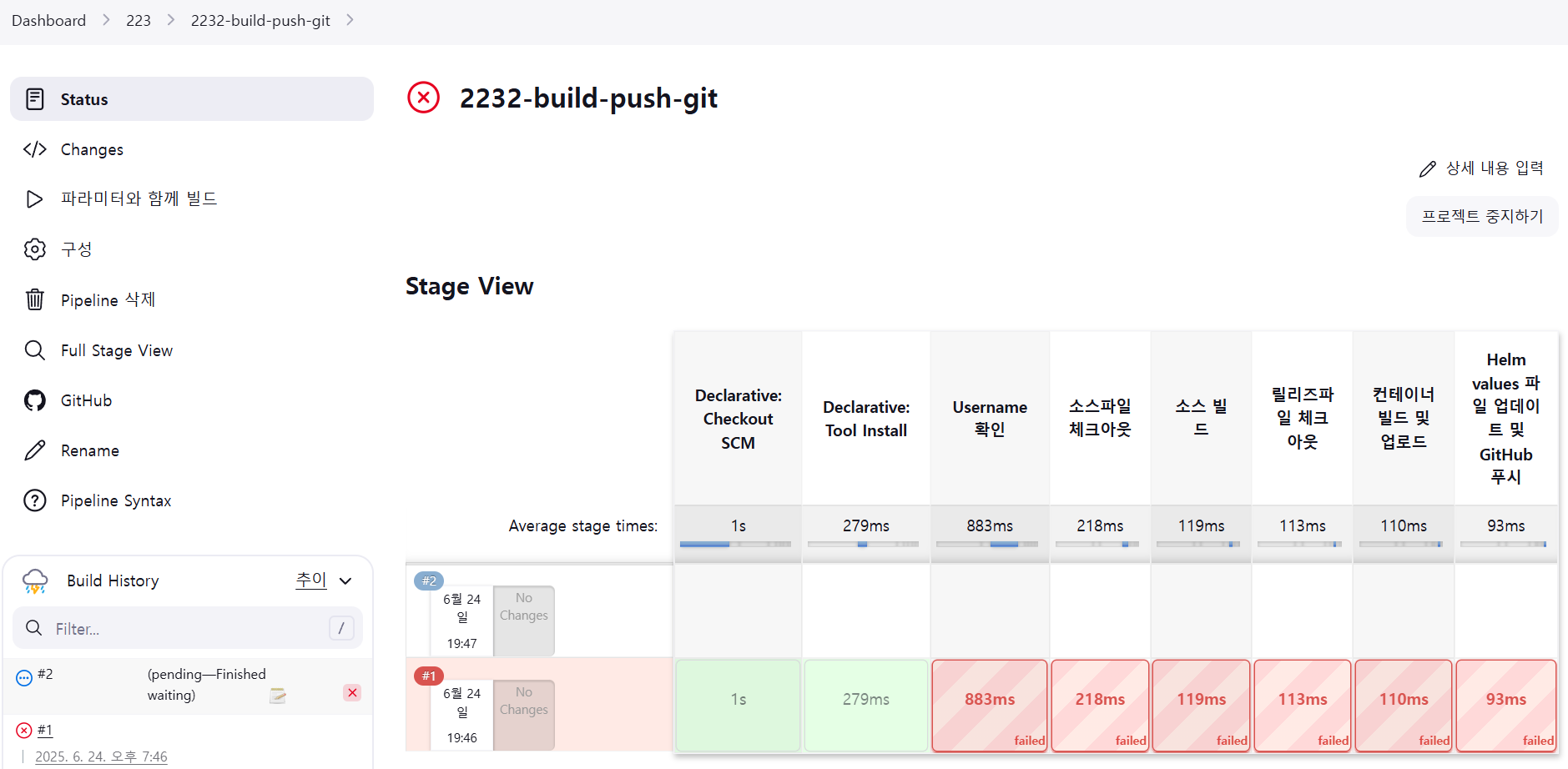
Task: Click the gear icon for 구성
Action: point(34,249)
